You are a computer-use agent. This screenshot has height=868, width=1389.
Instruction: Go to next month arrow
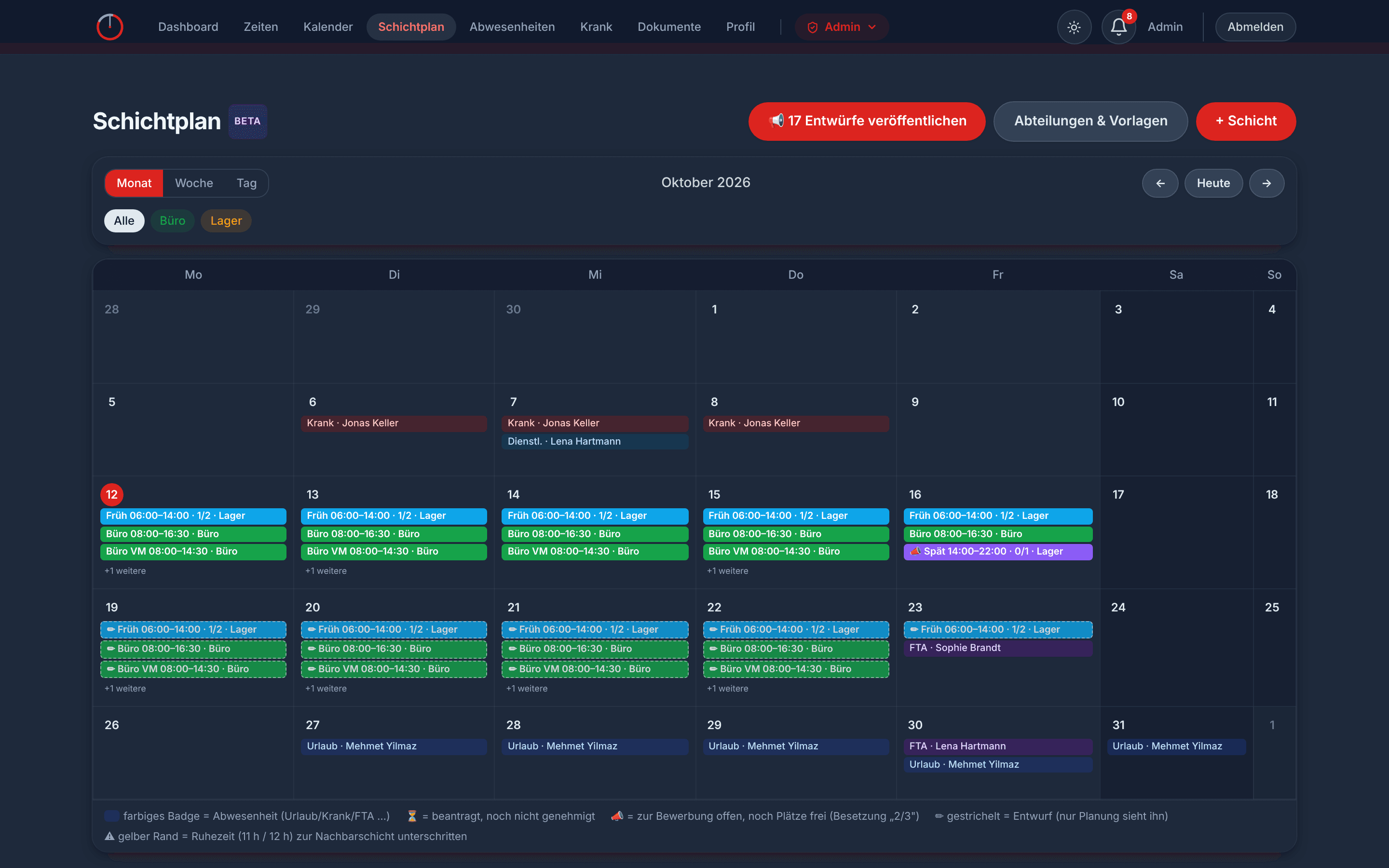(x=1267, y=183)
